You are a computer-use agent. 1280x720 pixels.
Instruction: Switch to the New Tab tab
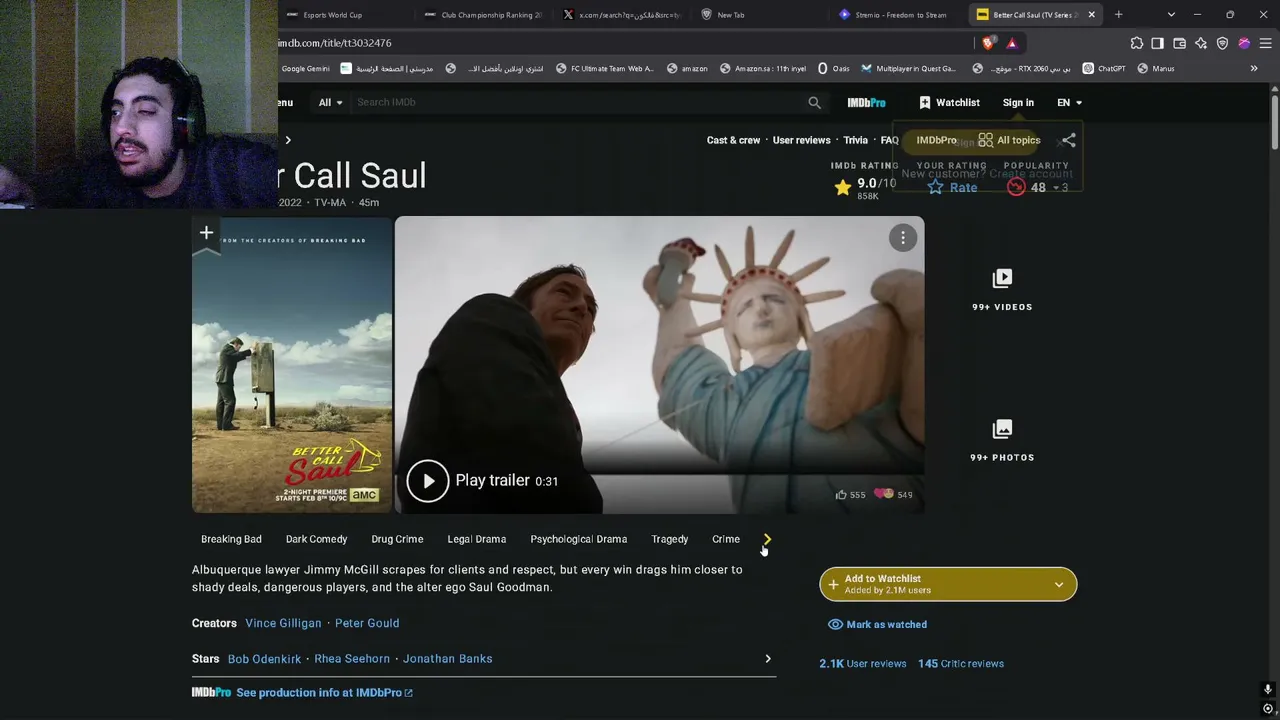[760, 15]
